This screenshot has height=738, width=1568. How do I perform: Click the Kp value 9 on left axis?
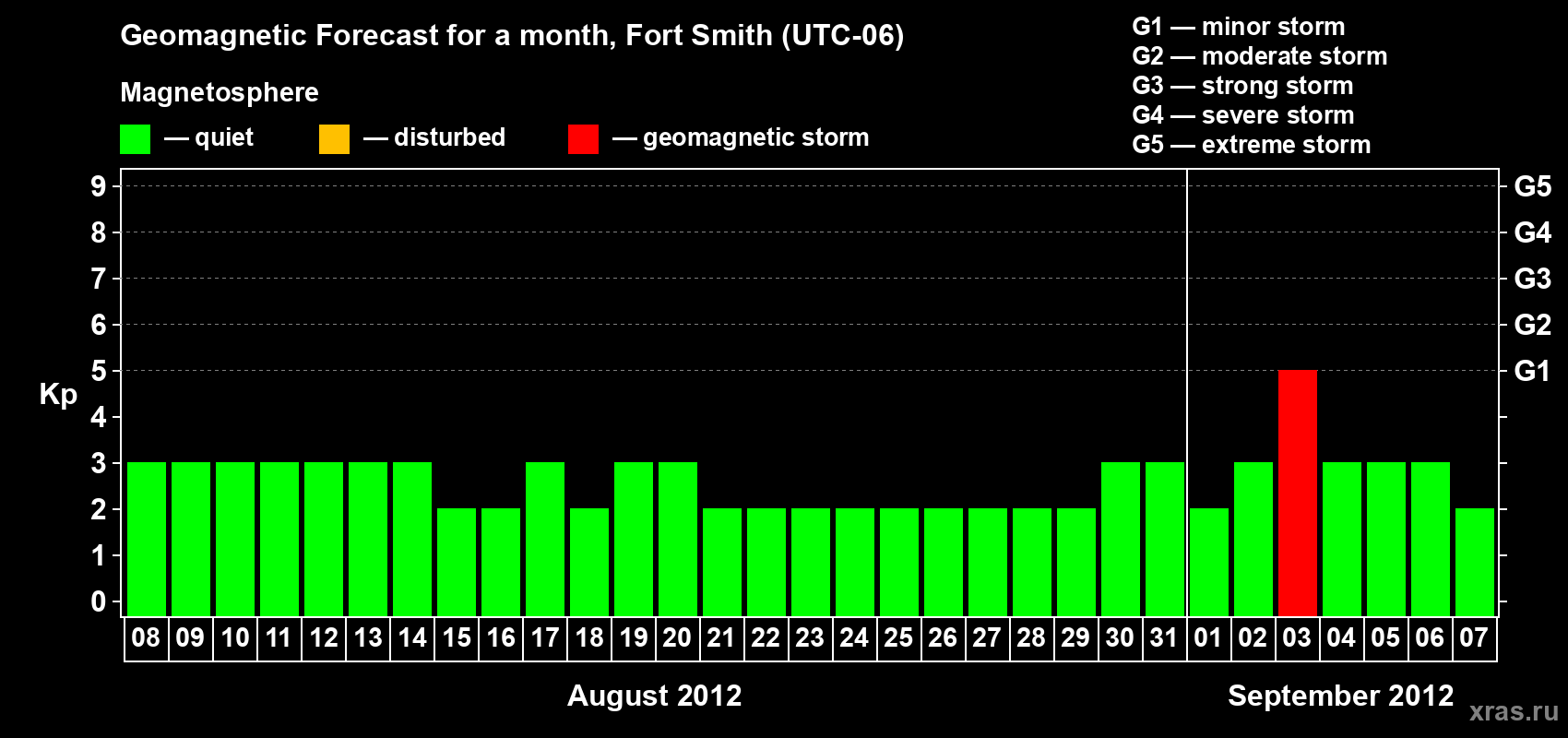point(99,186)
